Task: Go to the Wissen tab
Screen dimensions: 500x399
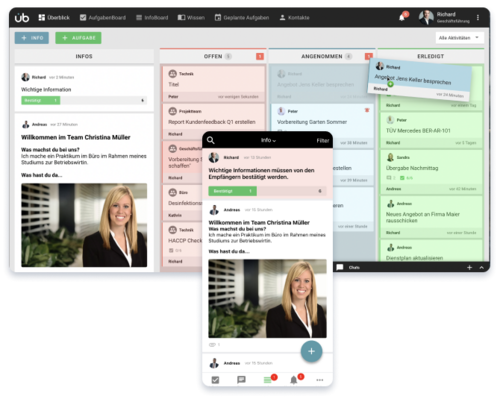Action: 191,17
